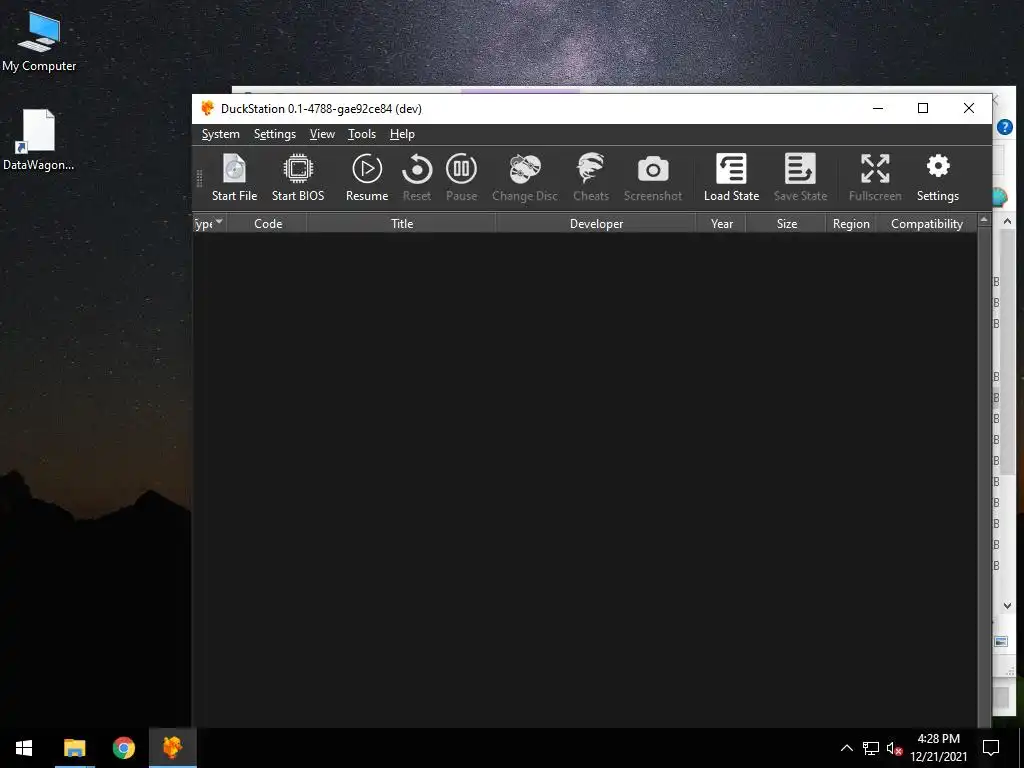Sort by Compatibility column header
Image resolution: width=1024 pixels, height=768 pixels.
point(927,223)
